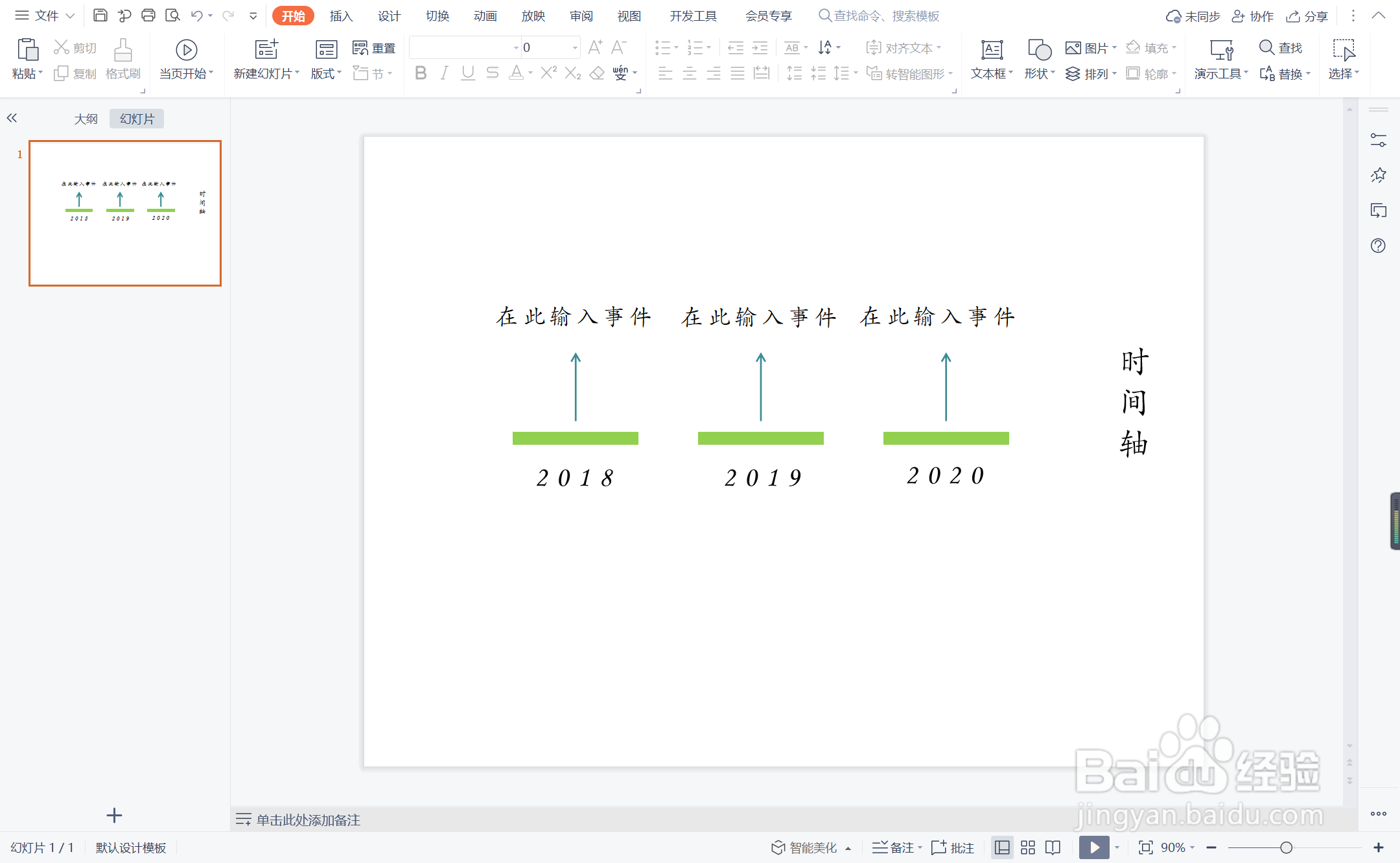Click the Save icon in quick toolbar
The width and height of the screenshot is (1400, 863).
pos(100,16)
